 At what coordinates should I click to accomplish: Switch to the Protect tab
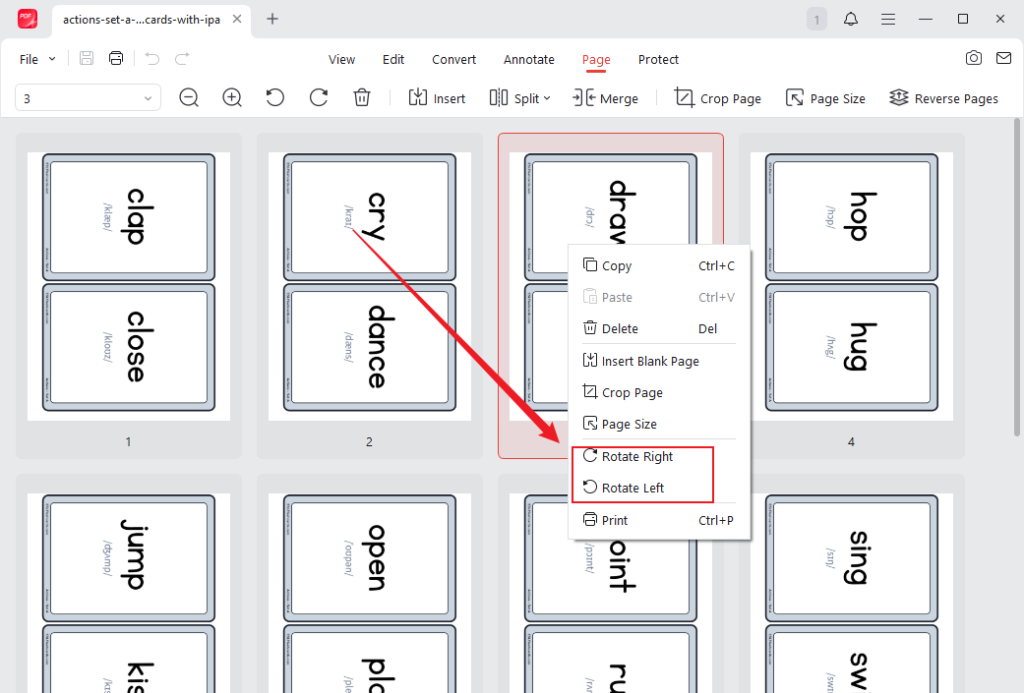click(658, 59)
